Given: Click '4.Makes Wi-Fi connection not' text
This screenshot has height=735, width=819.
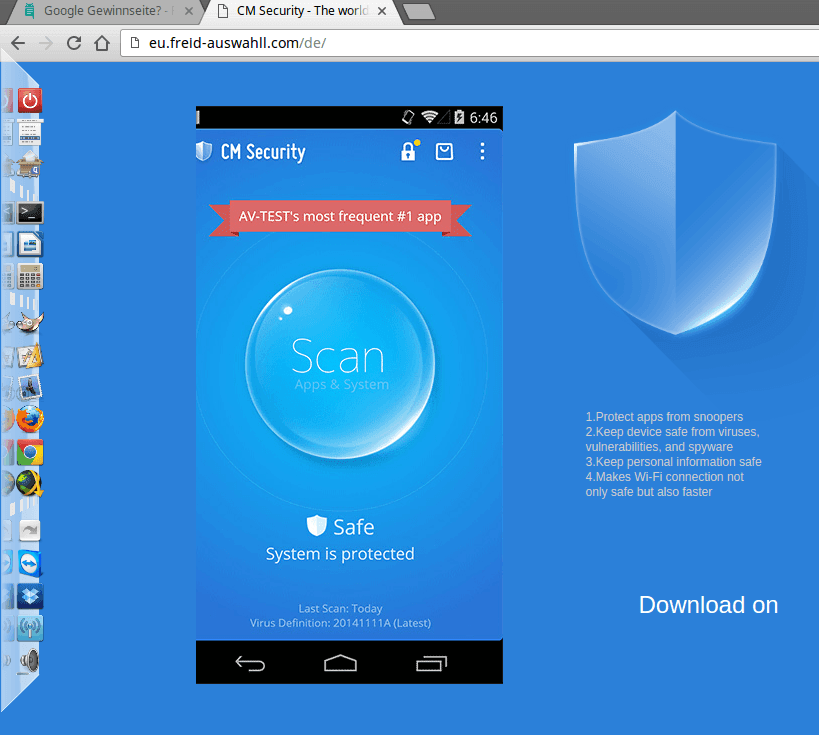Looking at the screenshot, I should pos(664,477).
